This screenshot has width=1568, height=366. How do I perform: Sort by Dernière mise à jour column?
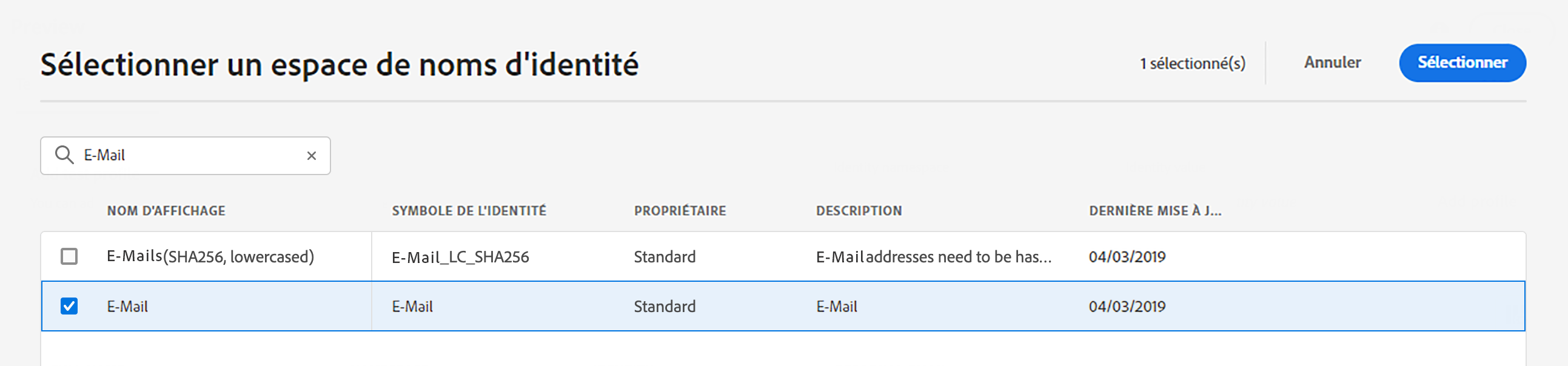pos(1154,211)
